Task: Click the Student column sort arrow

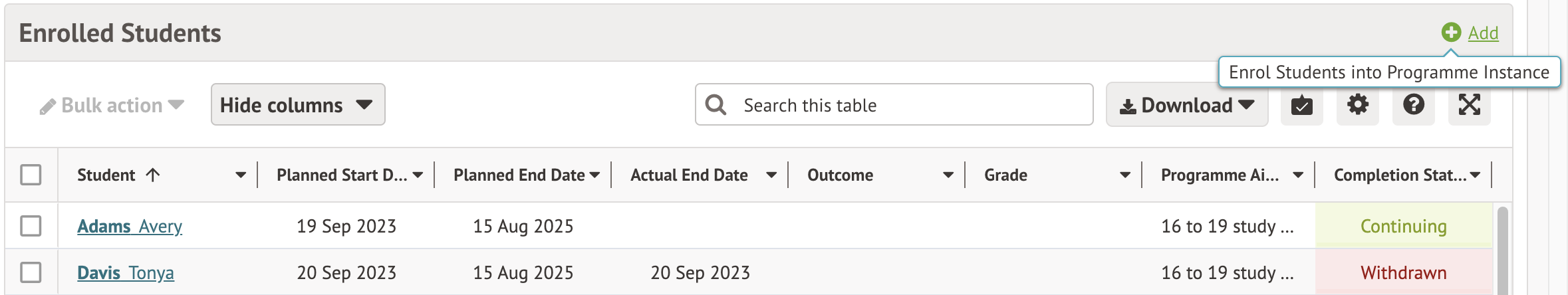Action: click(153, 175)
